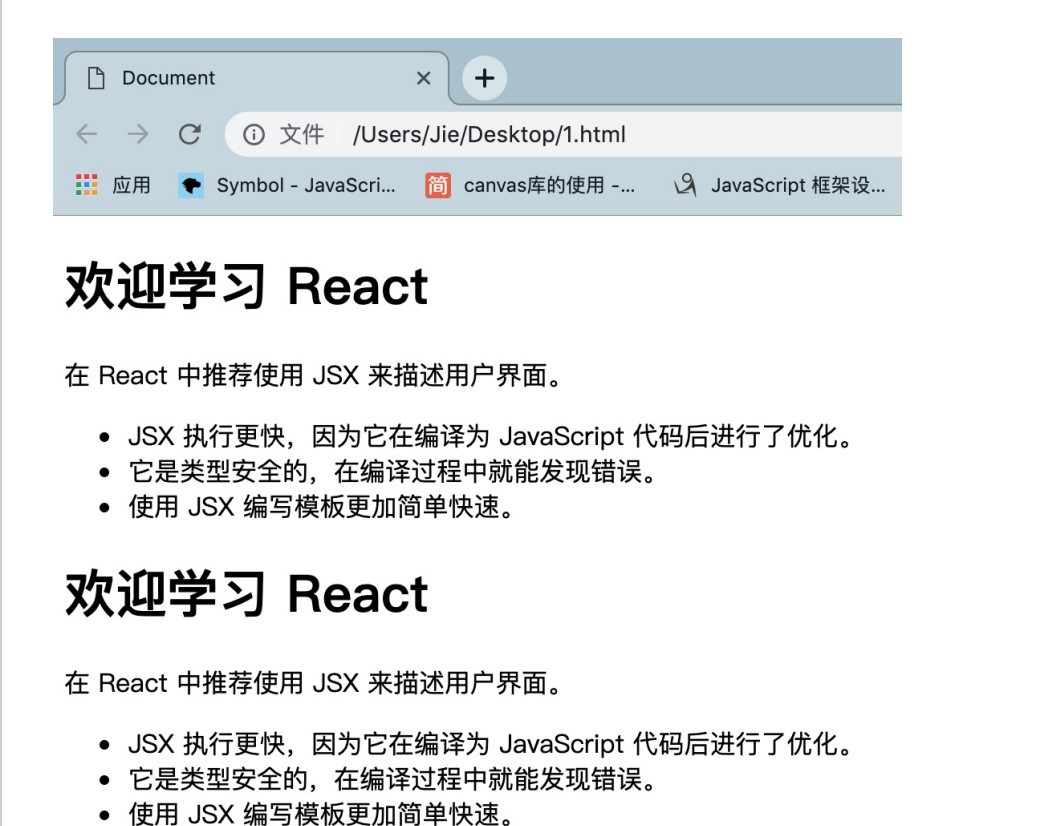Image resolution: width=1060 pixels, height=826 pixels.
Task: Click the document page icon on tab
Action: pyautogui.click(x=96, y=78)
